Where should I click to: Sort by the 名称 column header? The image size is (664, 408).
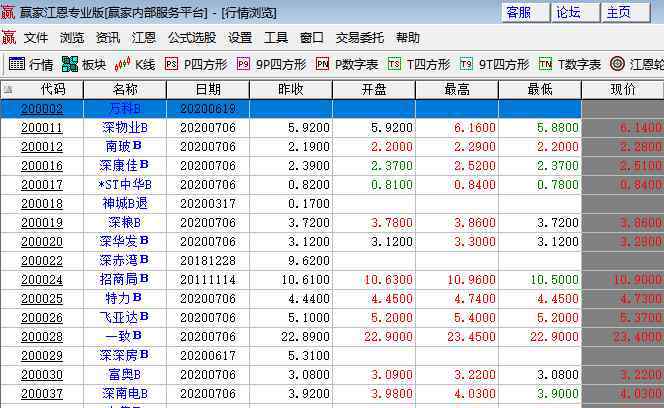coord(125,89)
